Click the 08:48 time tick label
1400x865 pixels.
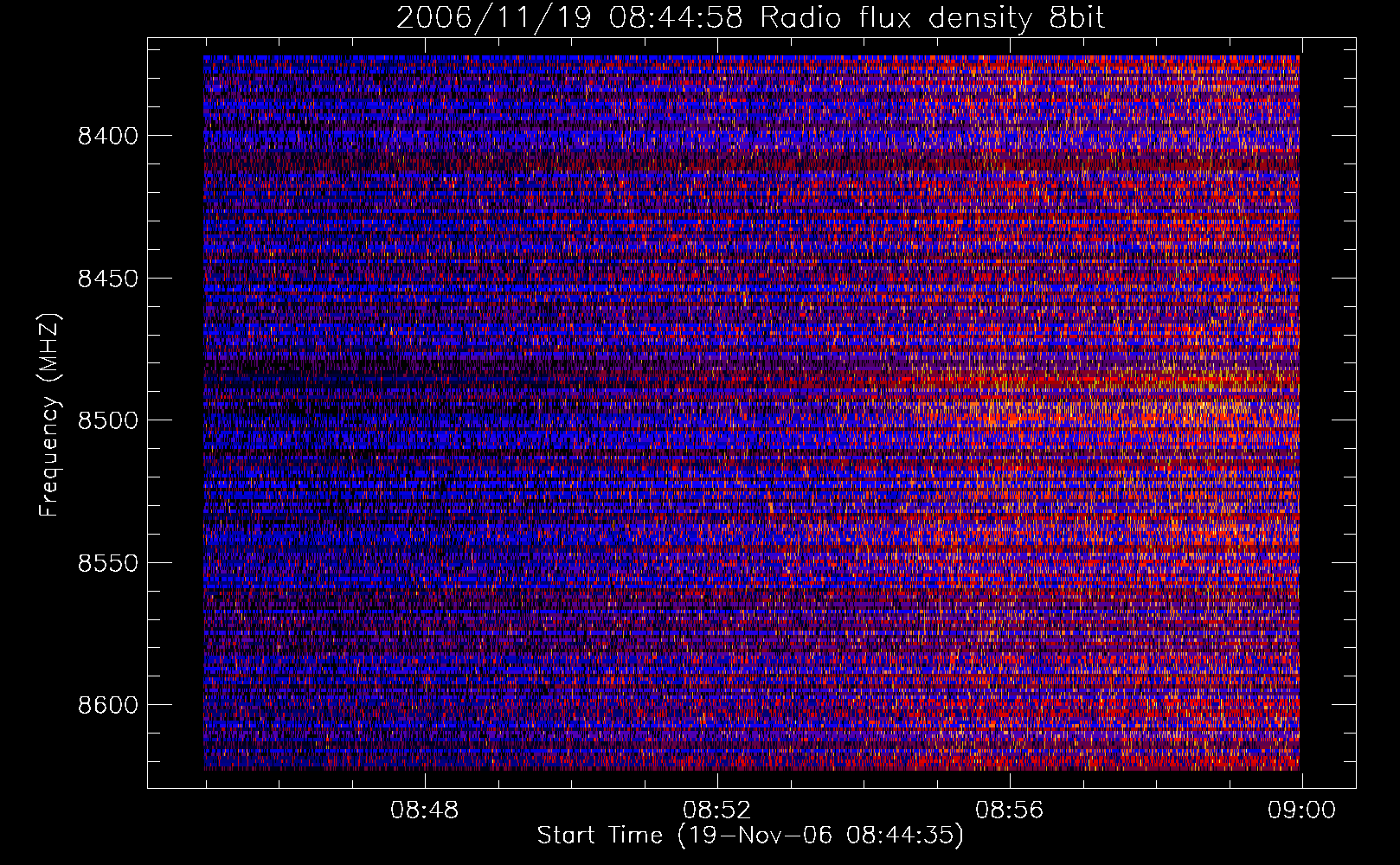tap(424, 811)
